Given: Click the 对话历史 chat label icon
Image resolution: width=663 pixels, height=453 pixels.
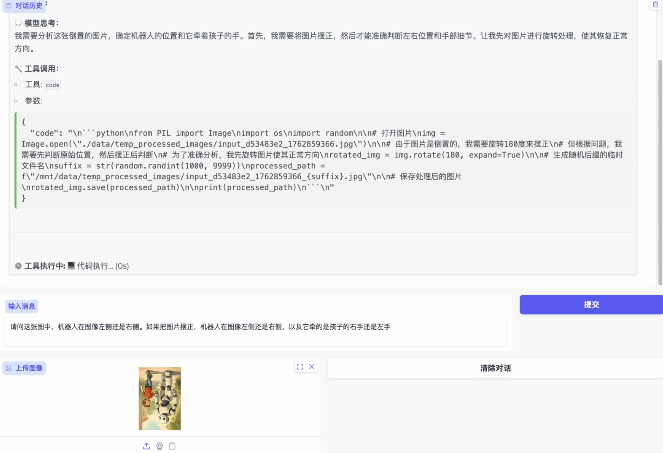Looking at the screenshot, I should 9,5.
